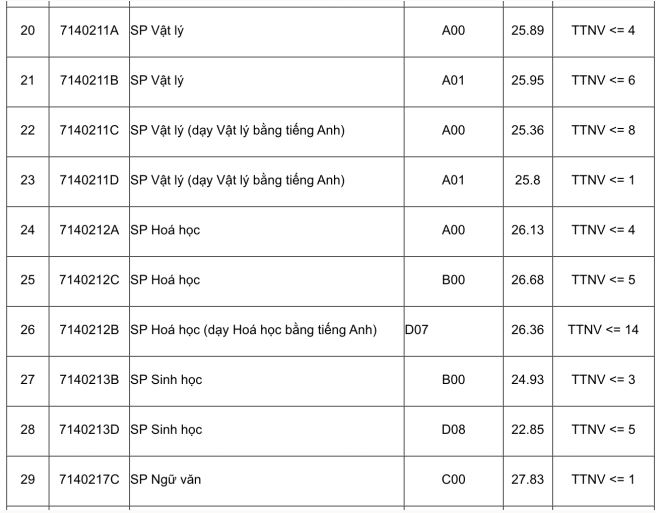Click the 'TTNV <= 8' cell

tap(603, 130)
